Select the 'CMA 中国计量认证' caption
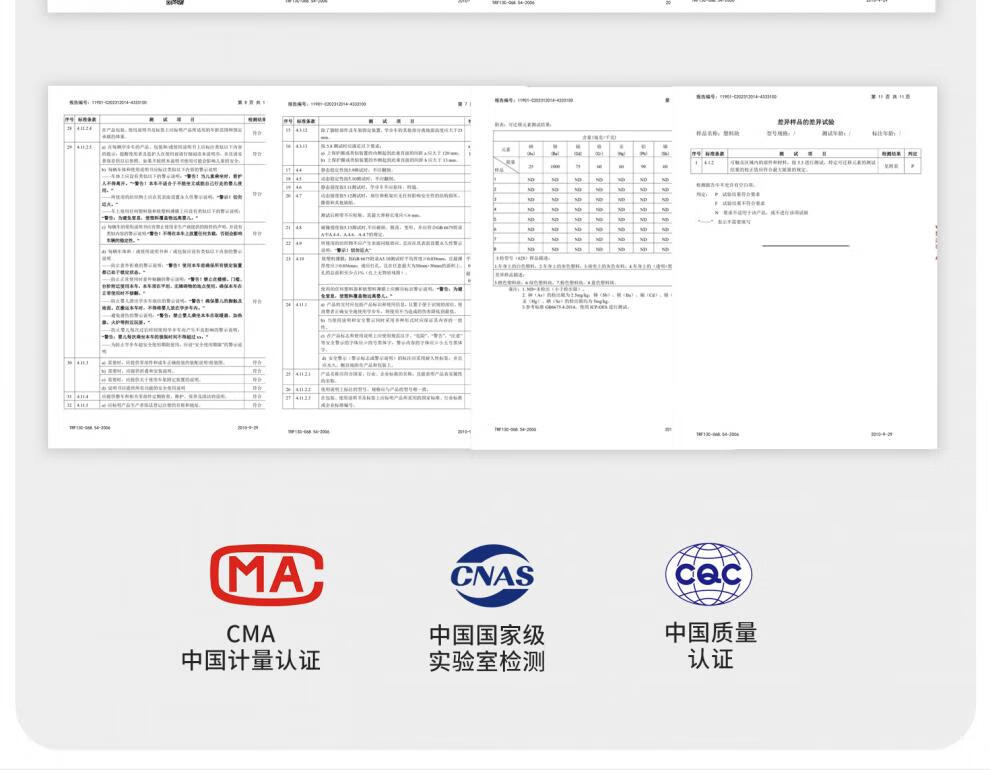 251,648
